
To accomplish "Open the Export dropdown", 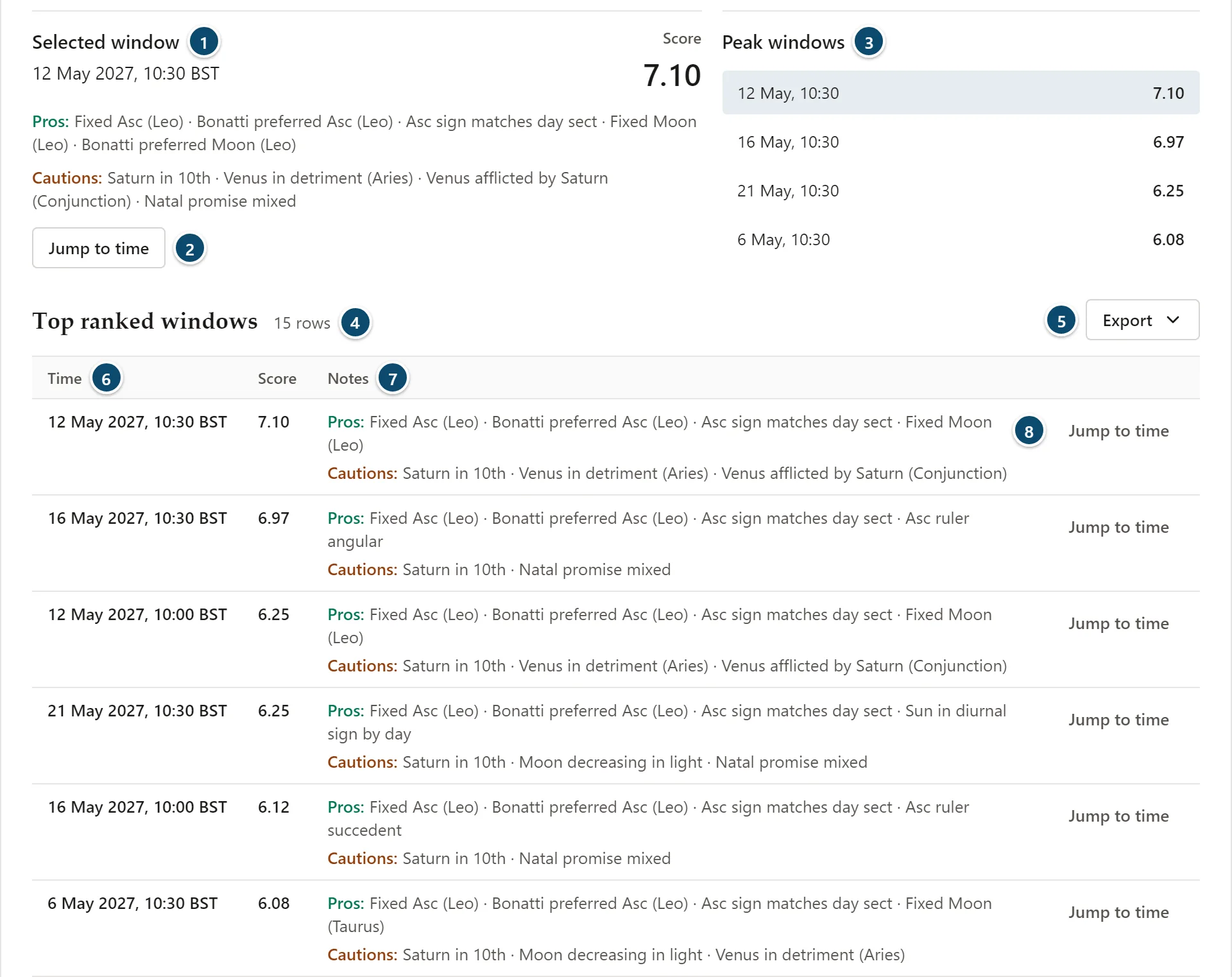I will [1142, 320].
